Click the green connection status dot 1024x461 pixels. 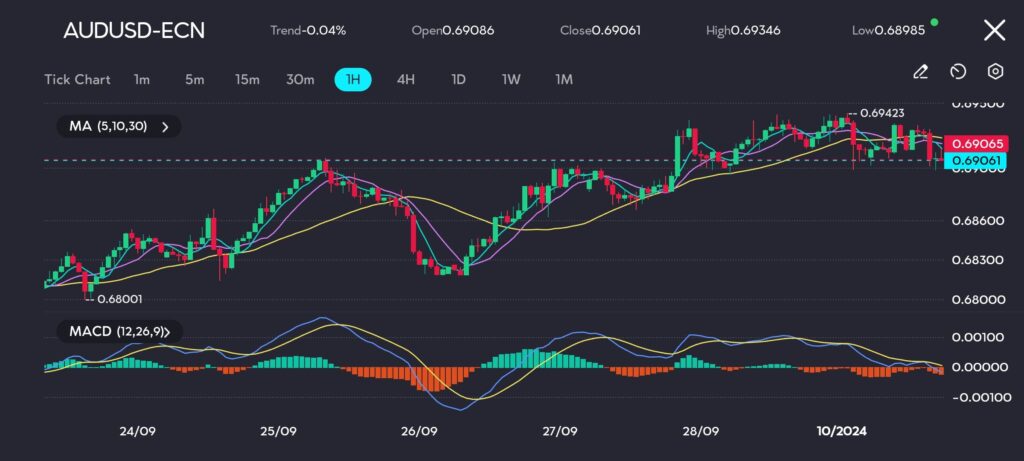934,21
